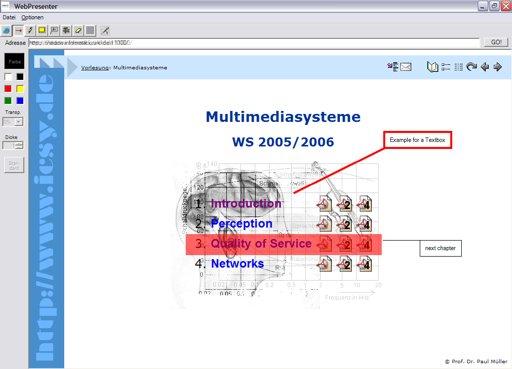Pick the red color swatch

pos(8,89)
